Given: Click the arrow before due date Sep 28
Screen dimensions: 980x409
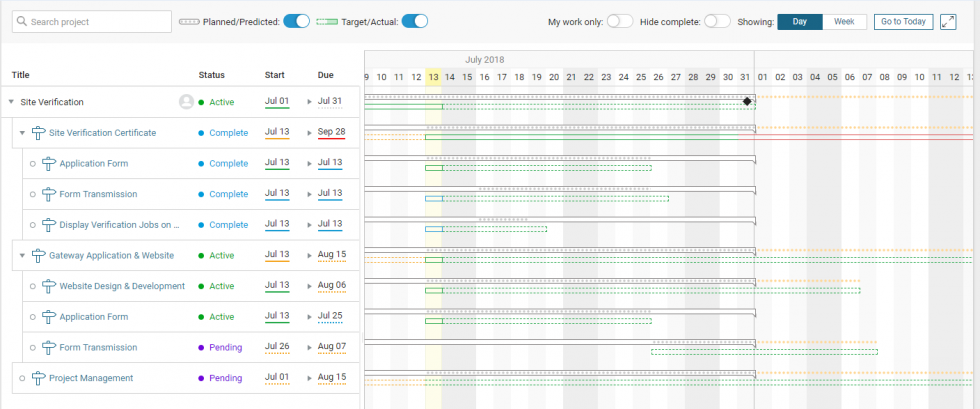Looking at the screenshot, I should click(x=309, y=132).
